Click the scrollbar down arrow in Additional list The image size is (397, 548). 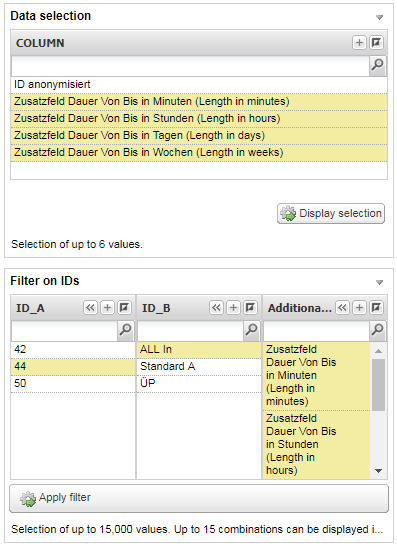(x=378, y=471)
